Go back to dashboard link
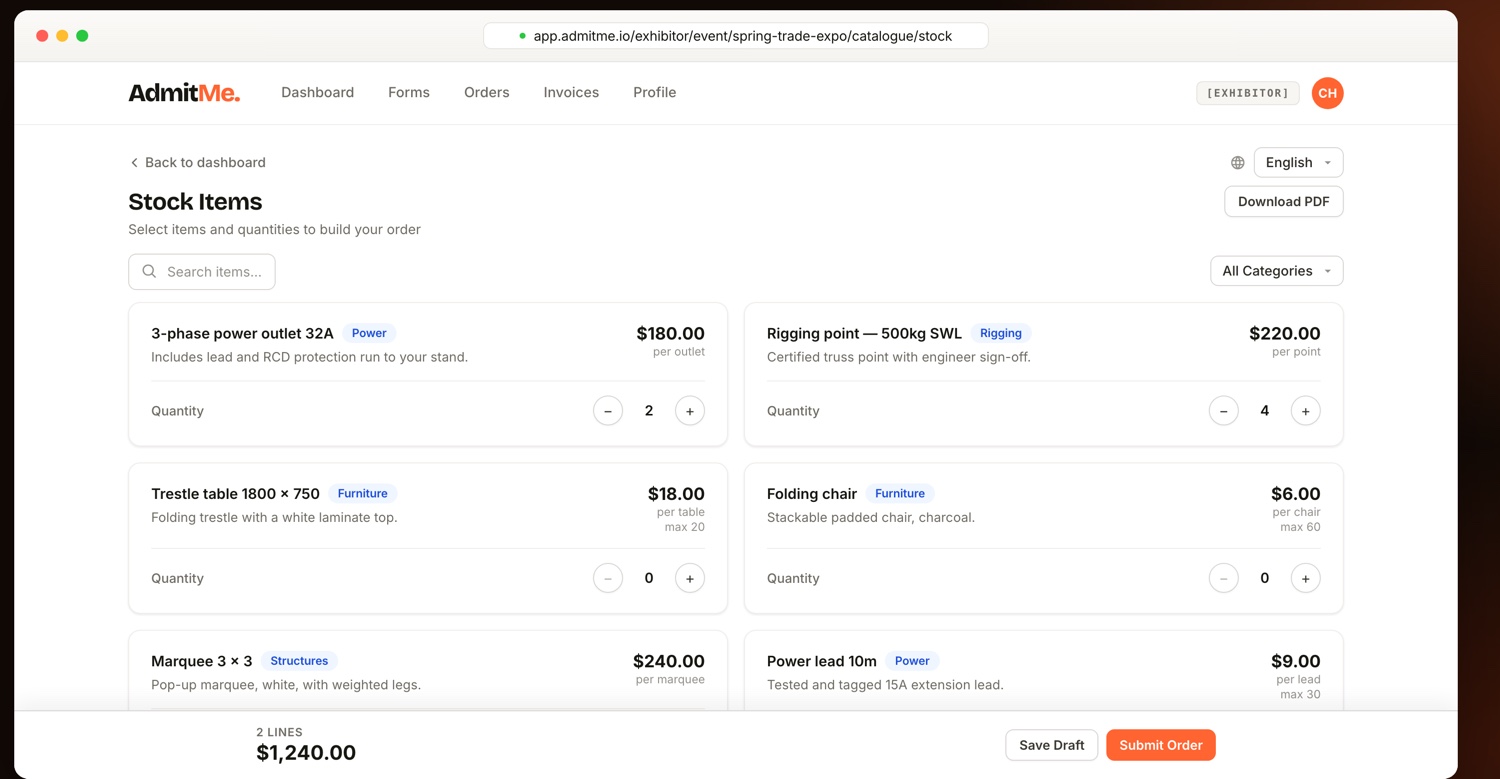The height and width of the screenshot is (779, 1500). (x=197, y=163)
